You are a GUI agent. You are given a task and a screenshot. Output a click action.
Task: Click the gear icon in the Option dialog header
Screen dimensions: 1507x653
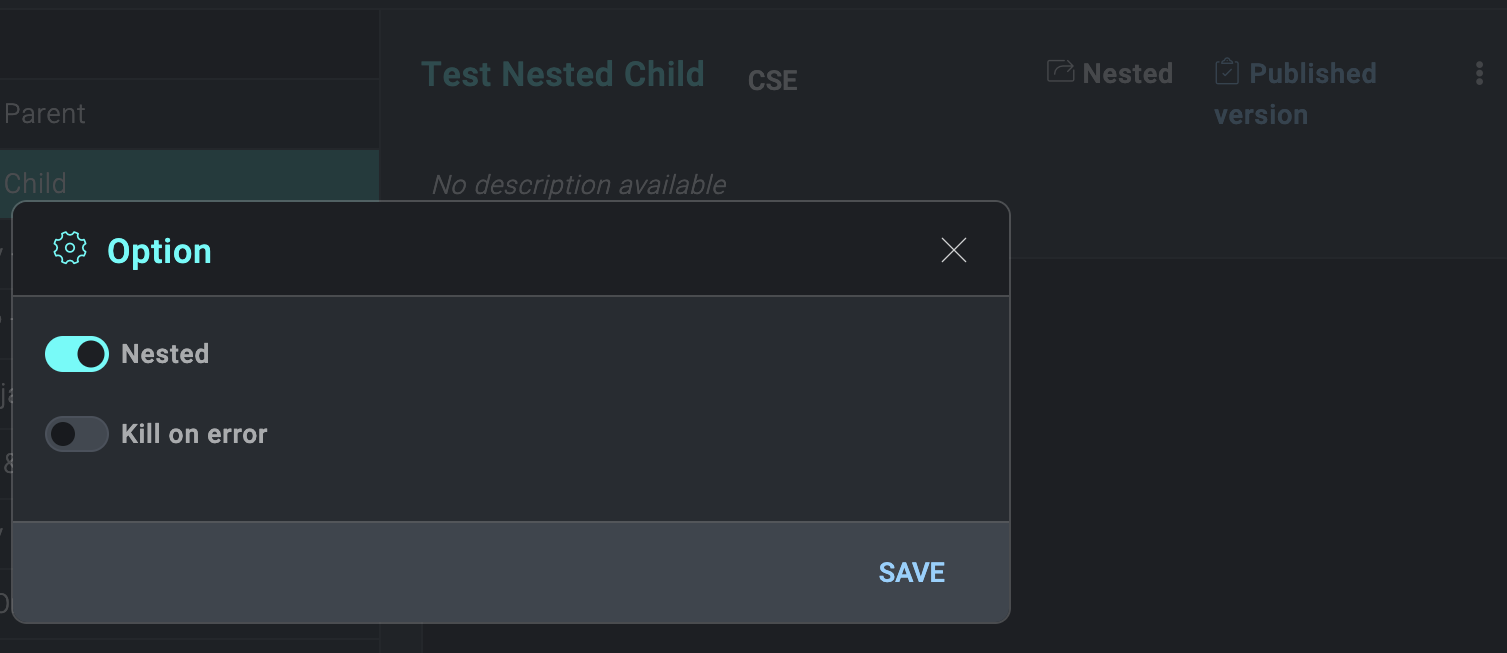[69, 249]
